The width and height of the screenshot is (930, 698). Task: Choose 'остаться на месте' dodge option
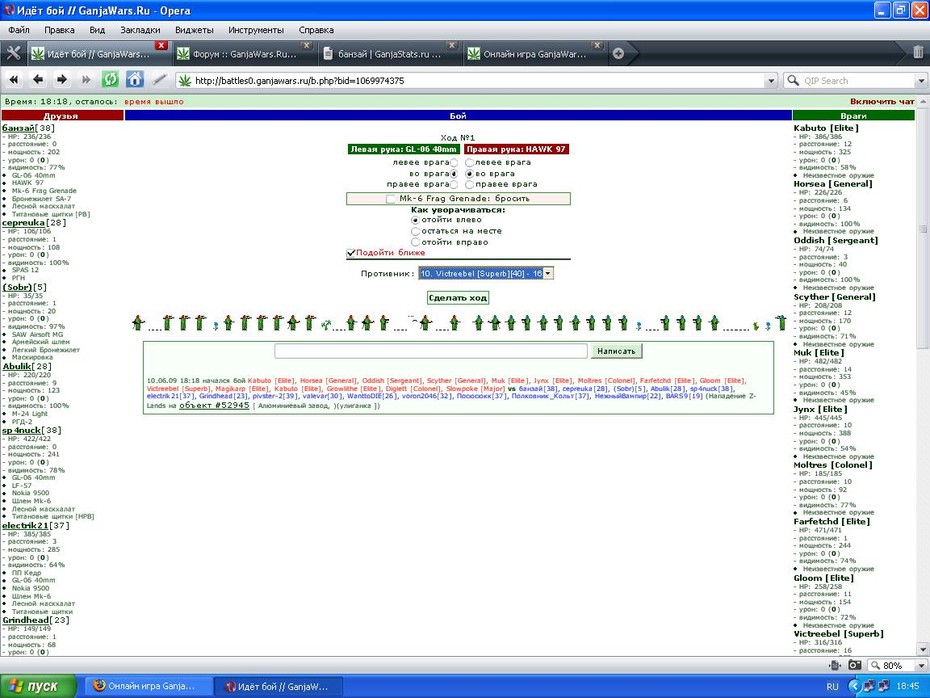(415, 231)
